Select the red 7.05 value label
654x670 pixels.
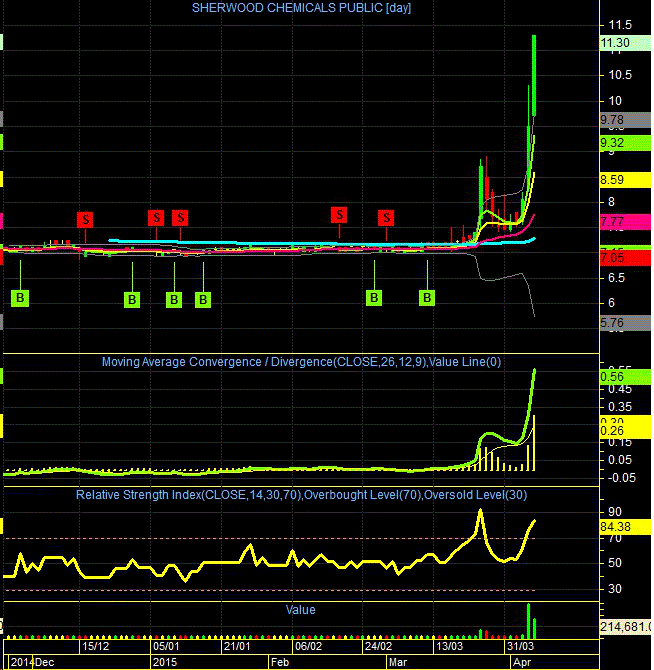625,258
